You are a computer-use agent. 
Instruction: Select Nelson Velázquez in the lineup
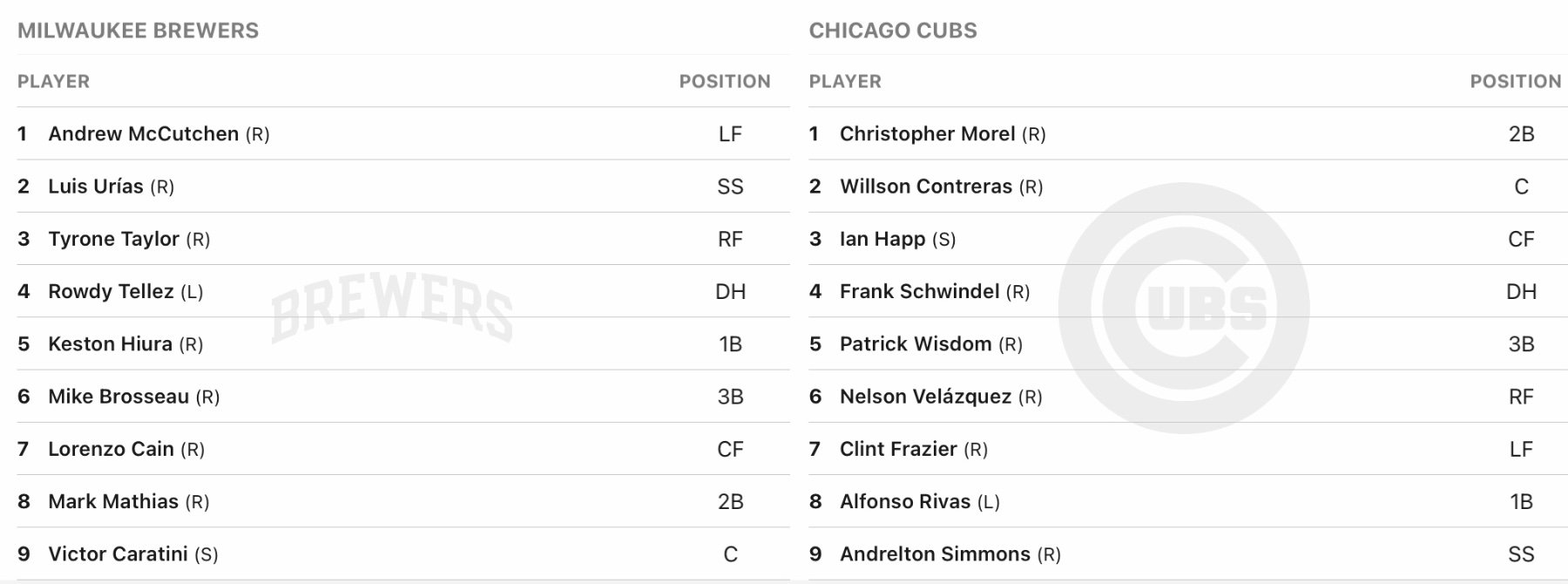925,397
